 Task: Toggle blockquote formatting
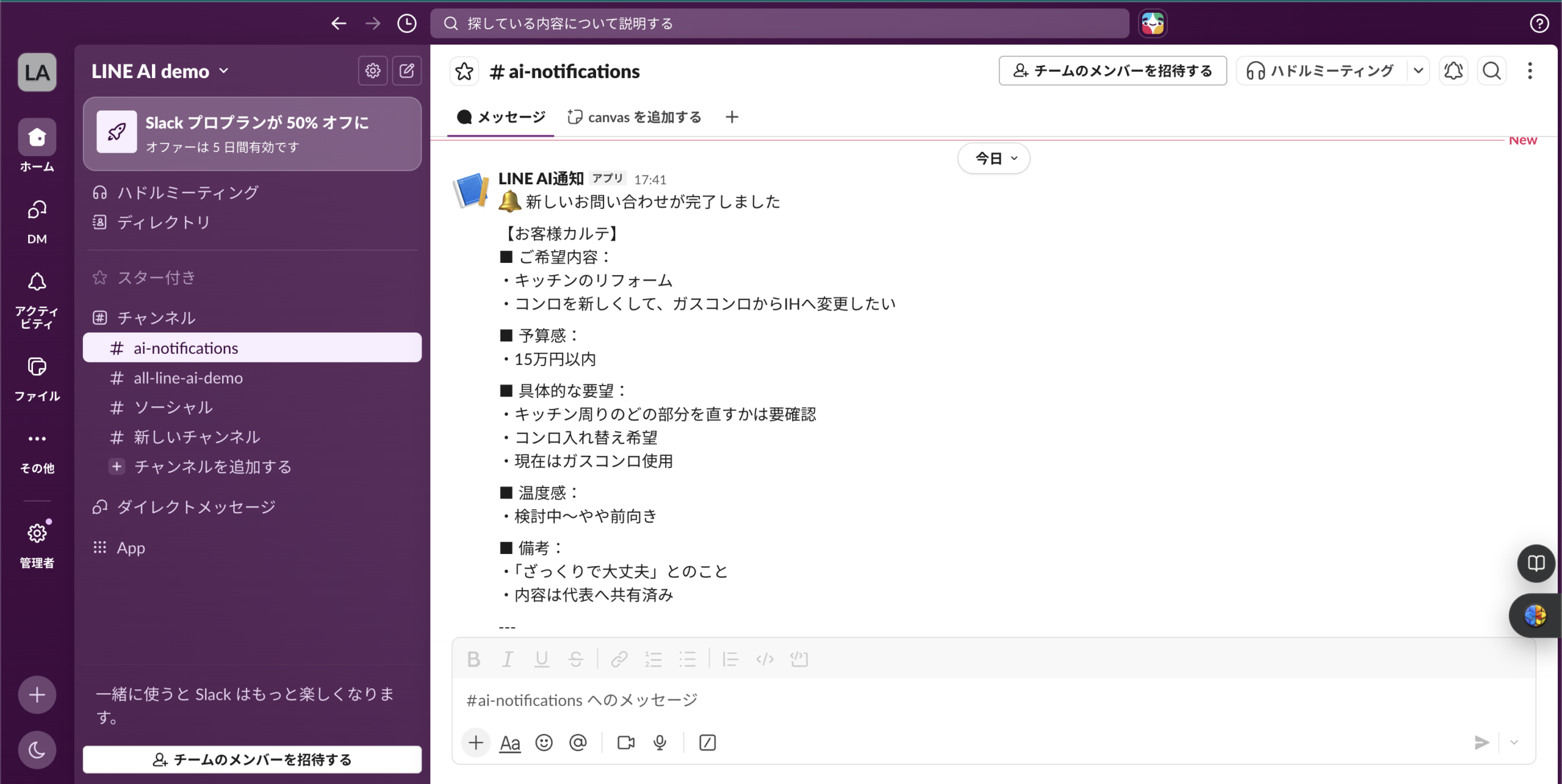730,659
